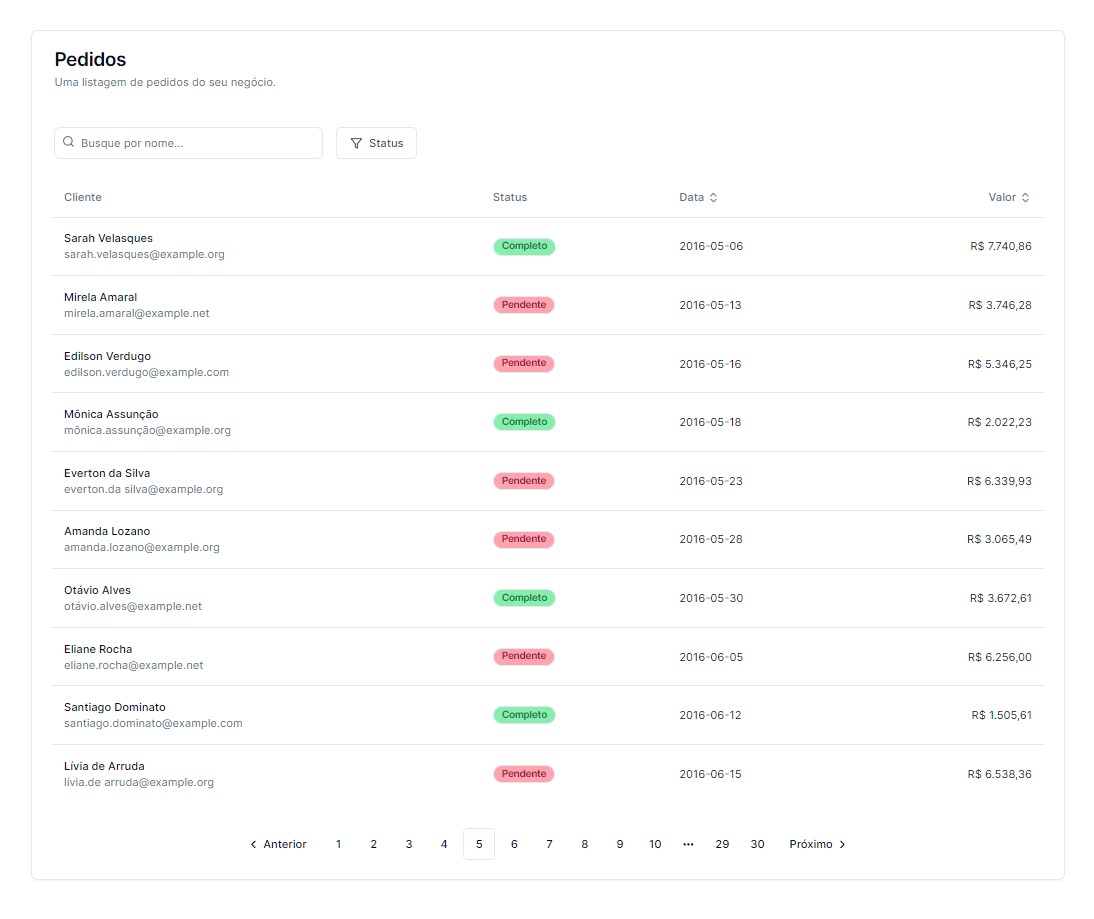Click the sort arrows next to Data
This screenshot has width=1094, height=919.
pos(713,197)
